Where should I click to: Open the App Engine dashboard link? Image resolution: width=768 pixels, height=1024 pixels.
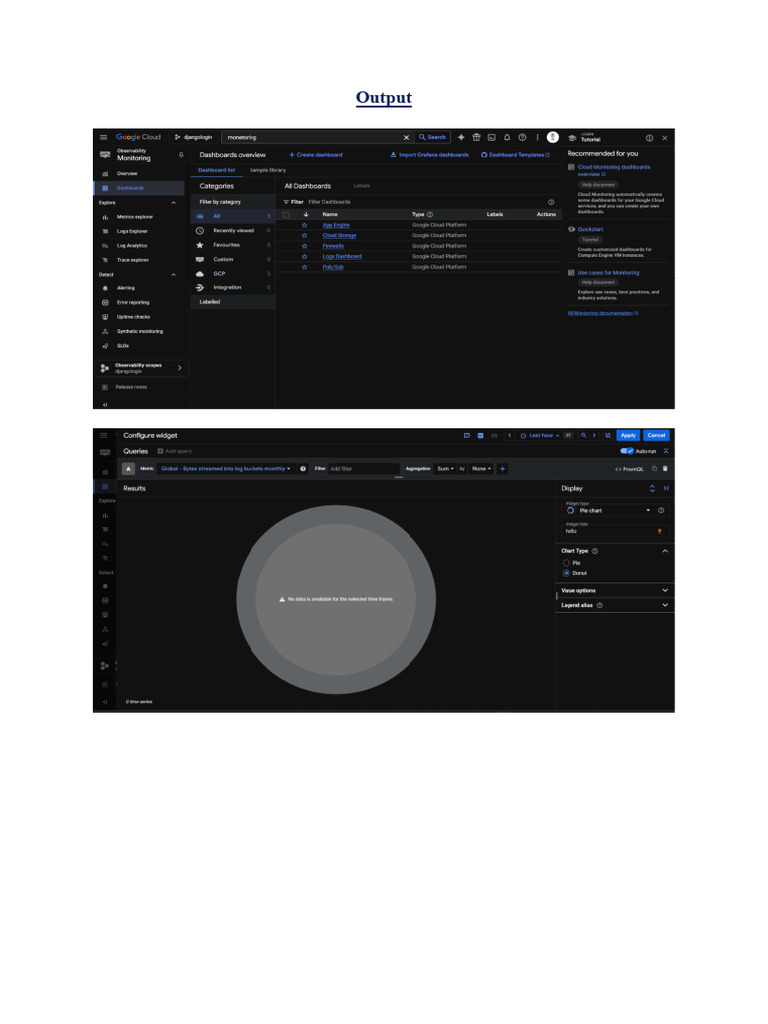tap(336, 225)
